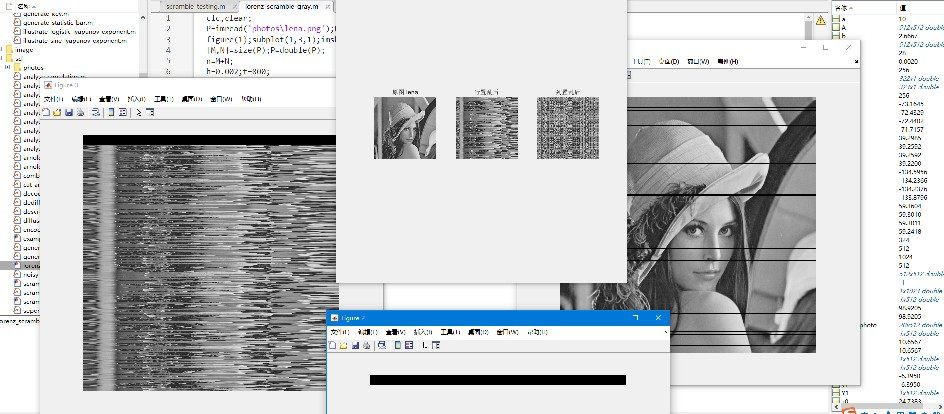This screenshot has height=414, width=944.
Task: Click the yellow warning icon beside editor scrollbar
Action: [x=820, y=20]
